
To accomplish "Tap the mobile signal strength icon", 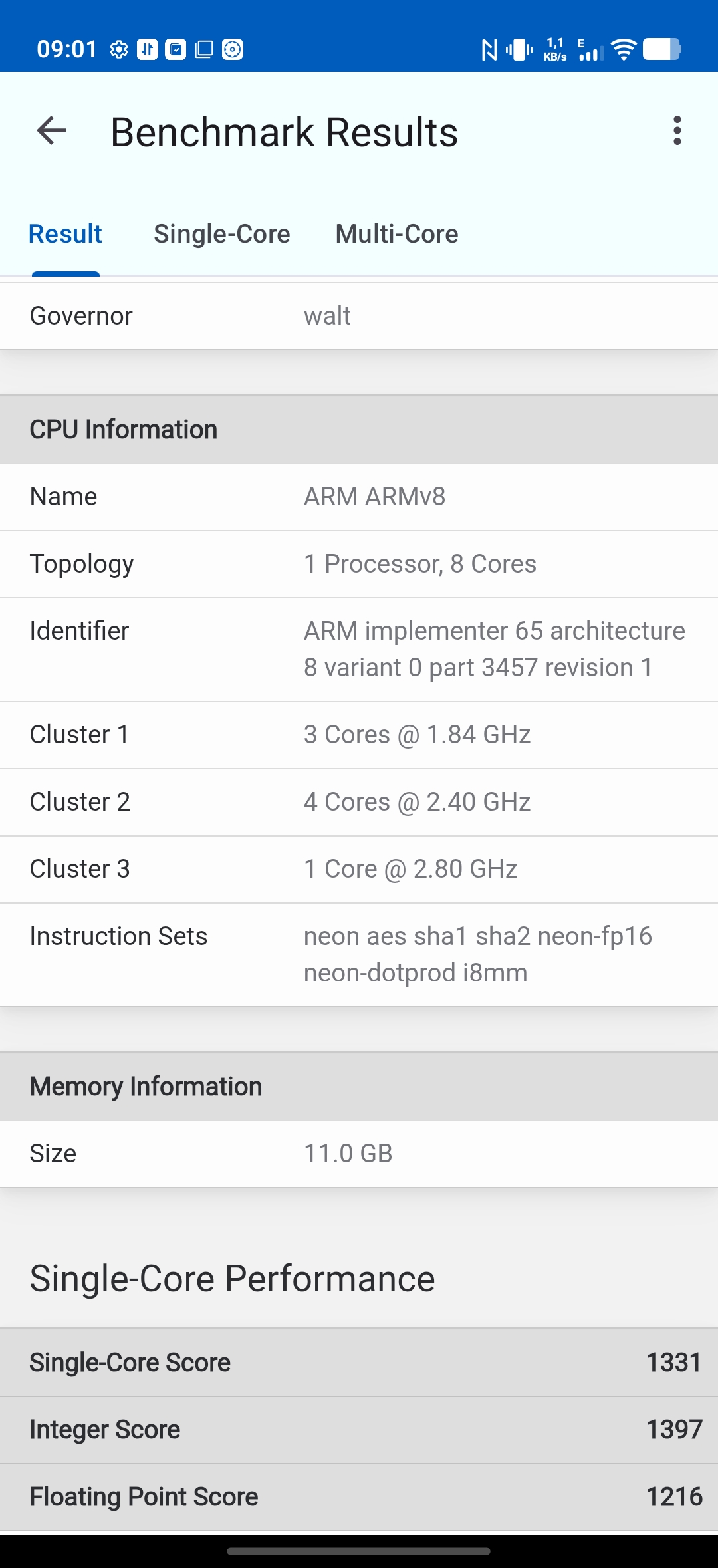I will (590, 51).
